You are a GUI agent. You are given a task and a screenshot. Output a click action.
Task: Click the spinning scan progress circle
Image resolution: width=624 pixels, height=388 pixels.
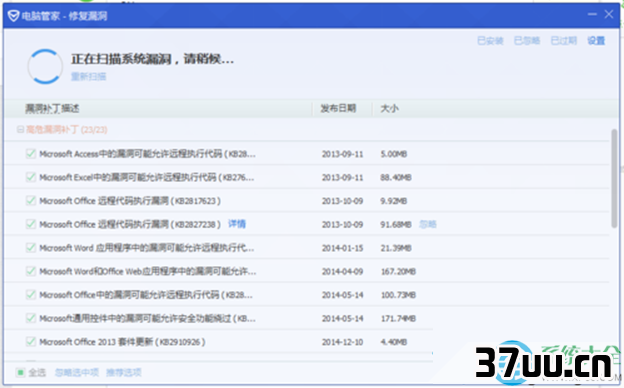45,66
